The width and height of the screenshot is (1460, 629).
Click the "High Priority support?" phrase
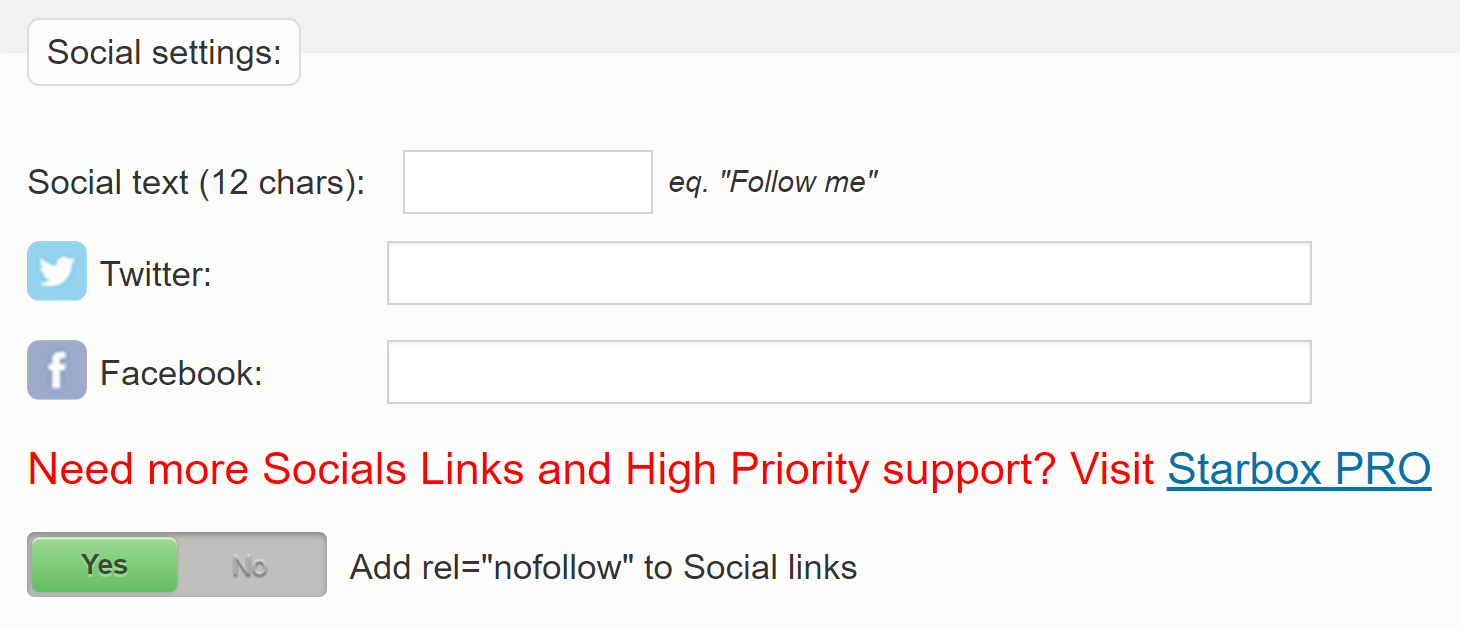point(842,468)
